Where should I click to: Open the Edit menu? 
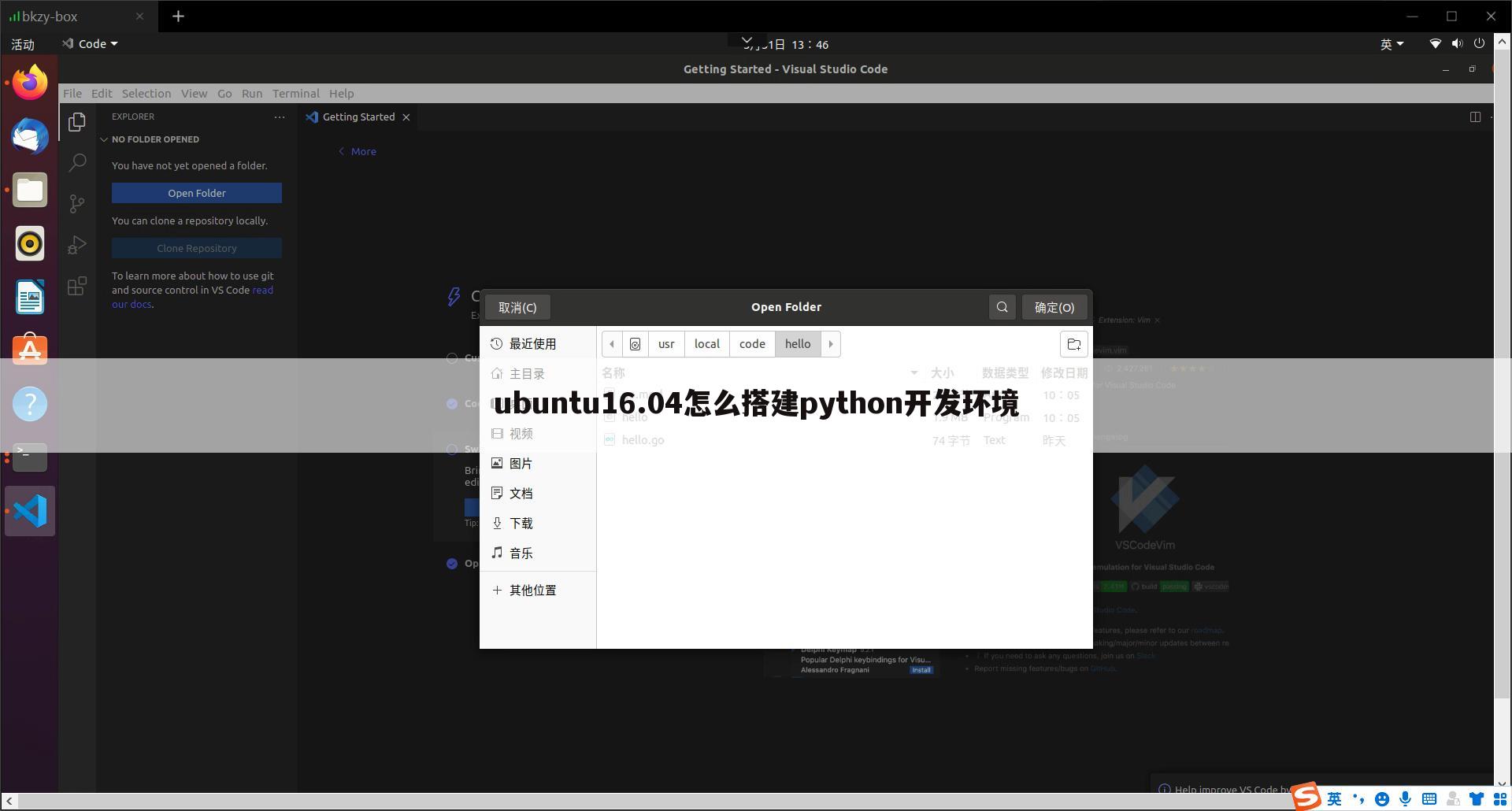[x=102, y=93]
